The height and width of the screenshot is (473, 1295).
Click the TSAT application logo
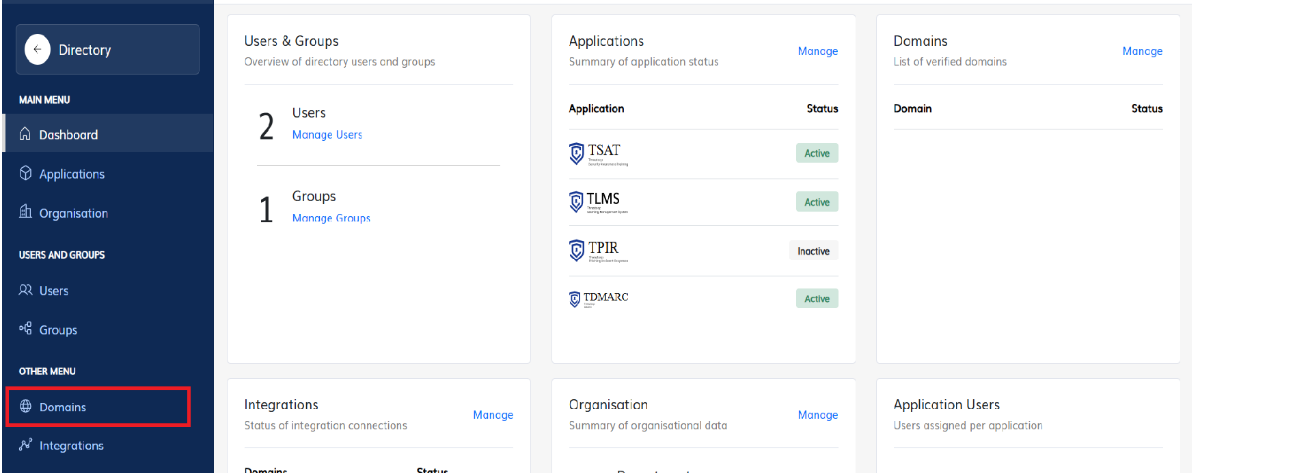click(597, 153)
